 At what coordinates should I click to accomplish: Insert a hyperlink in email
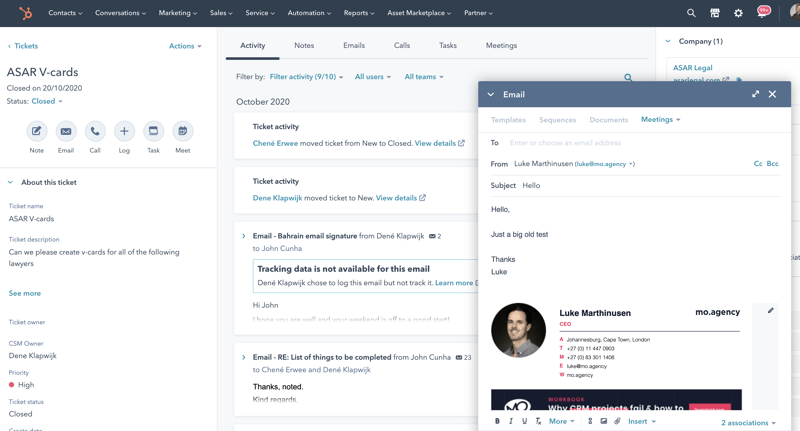coord(590,421)
